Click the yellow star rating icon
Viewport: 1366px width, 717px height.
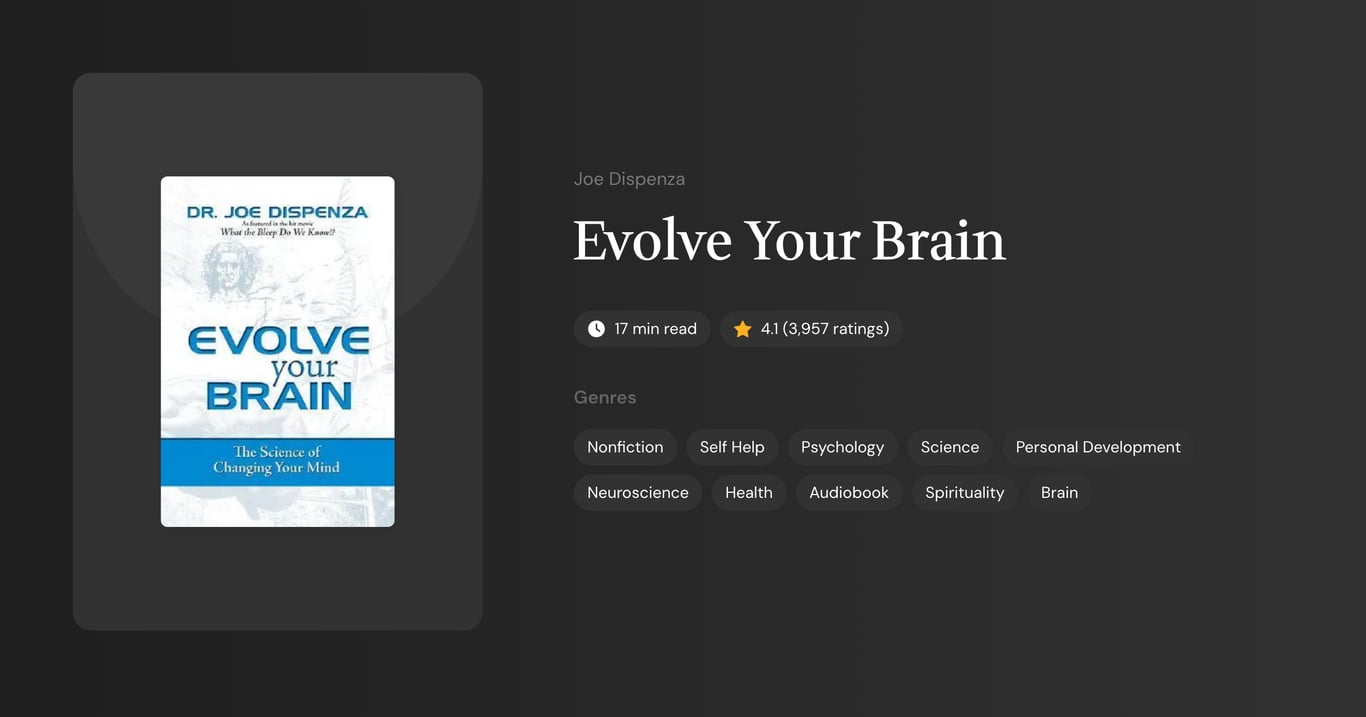click(x=741, y=328)
